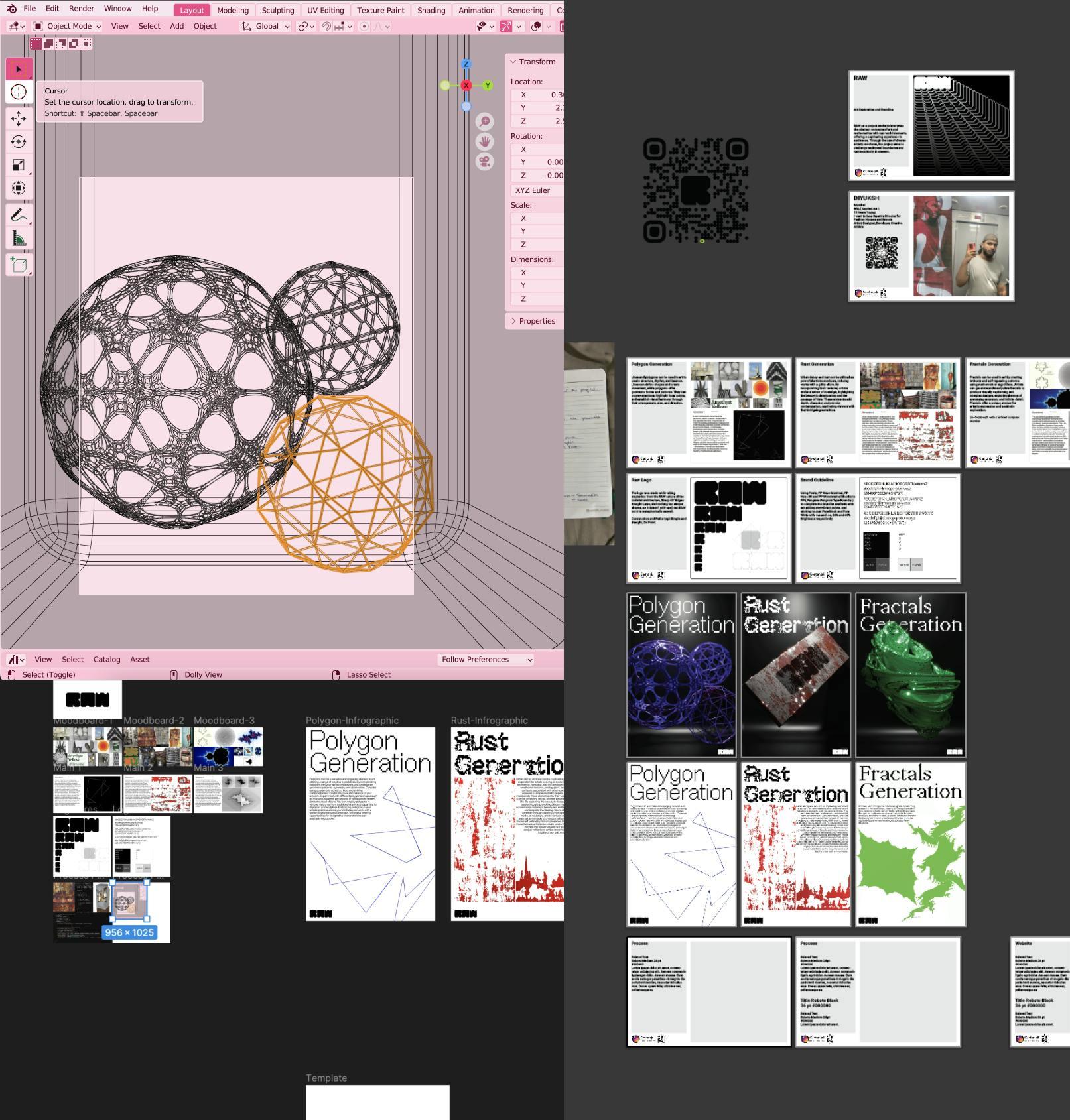Open the asset browser Catalog menu
1070x1120 pixels.
point(107,660)
